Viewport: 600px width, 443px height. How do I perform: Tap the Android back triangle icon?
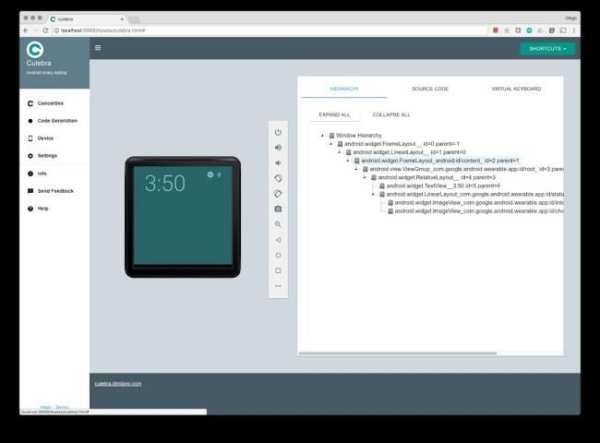278,240
